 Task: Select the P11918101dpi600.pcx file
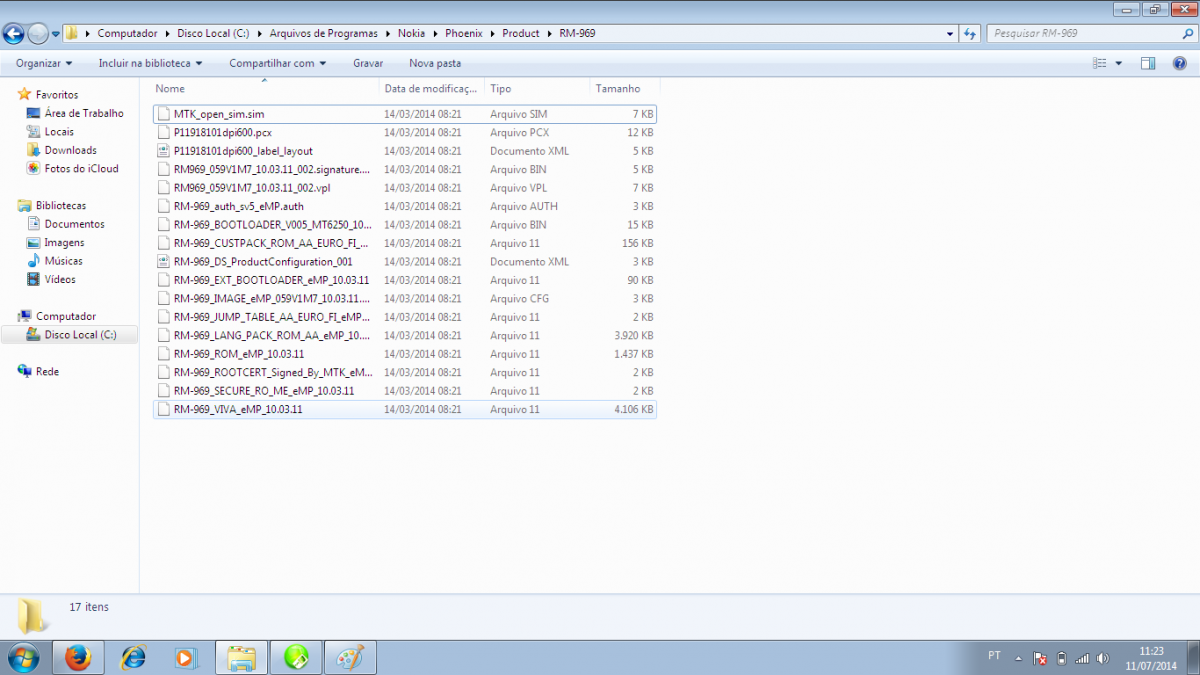pyautogui.click(x=405, y=132)
